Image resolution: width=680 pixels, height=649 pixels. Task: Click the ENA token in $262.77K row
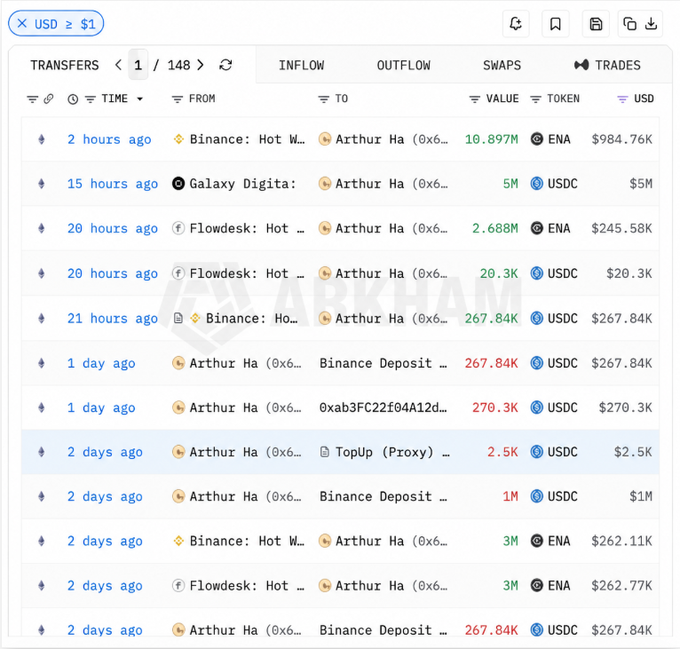[550, 586]
